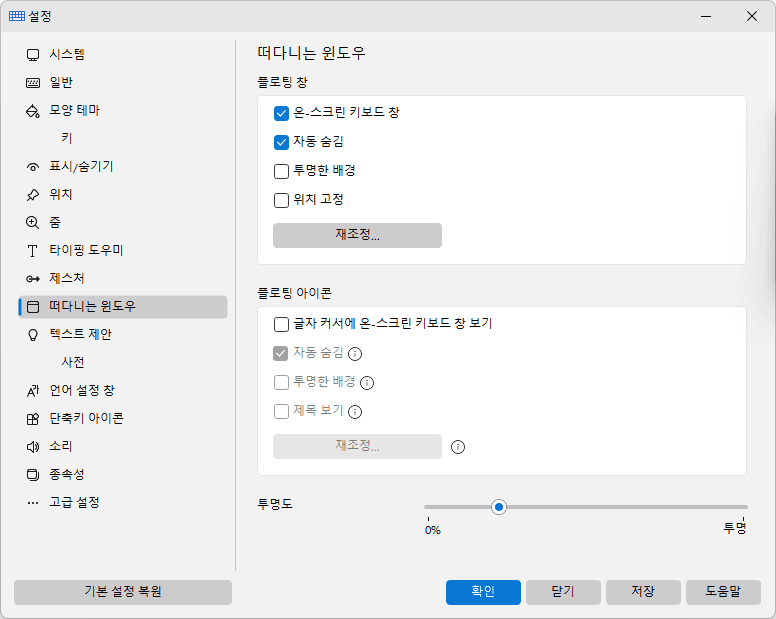The image size is (776, 619).
Task: Toggle 투명한 배경 checkbox under 플로팅 아이콘
Action: (281, 382)
